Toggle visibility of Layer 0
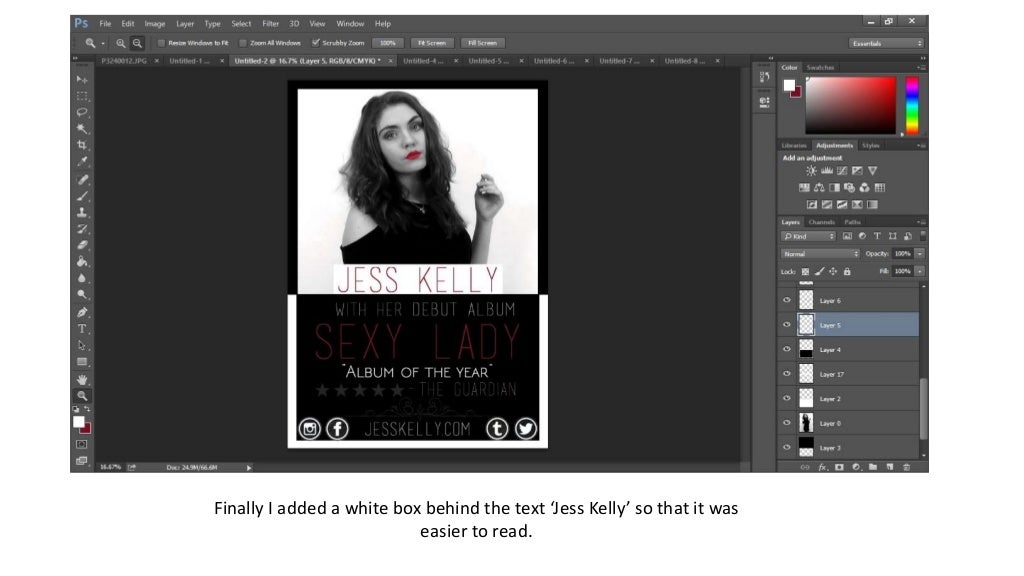This screenshot has height=576, width=1024. coord(787,423)
